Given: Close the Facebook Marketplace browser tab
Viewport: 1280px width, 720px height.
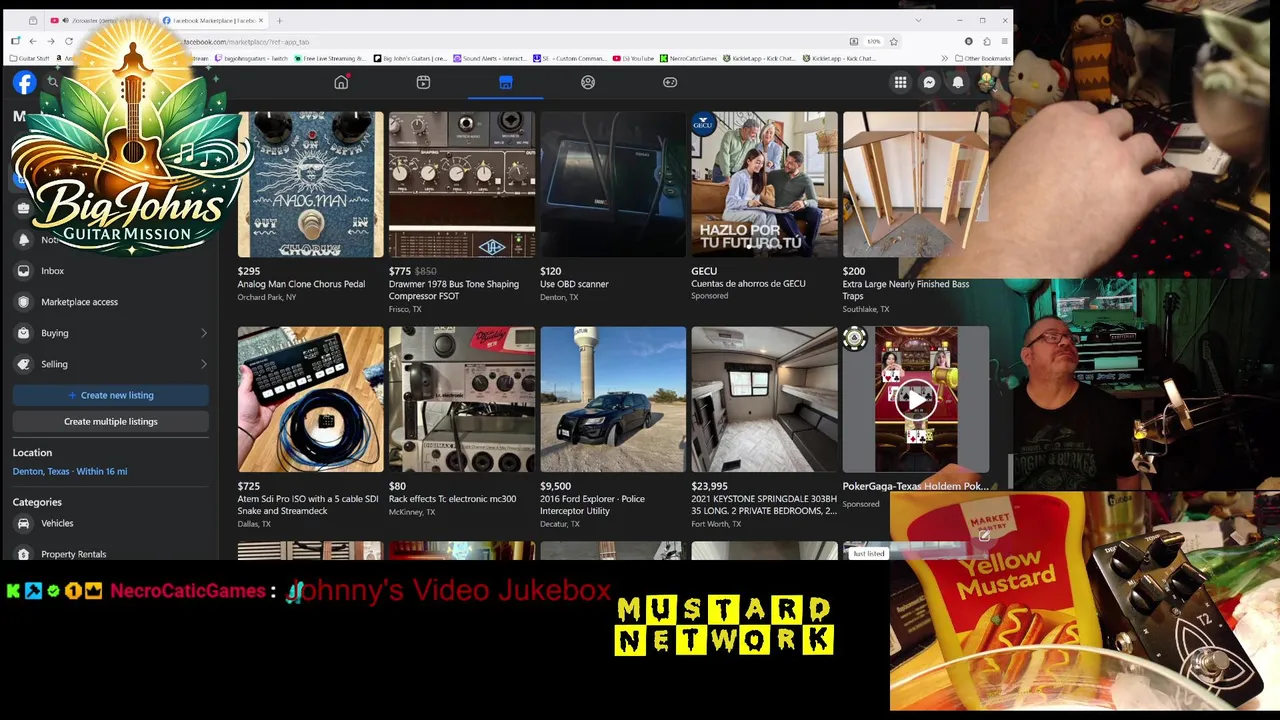Looking at the screenshot, I should [x=261, y=20].
